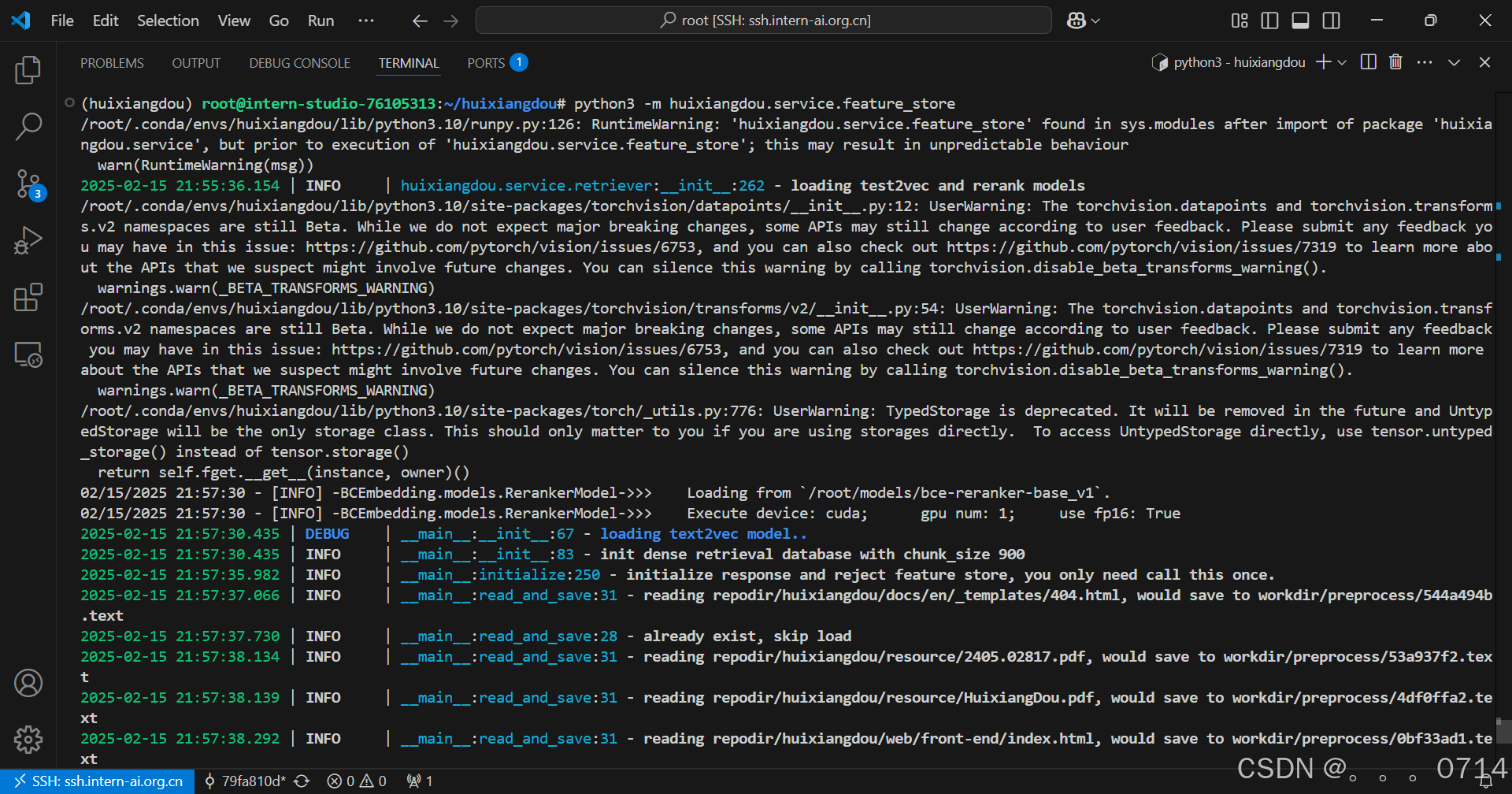
Task: Click the root@intern-studio-76105313 prompt text
Action: (319, 104)
